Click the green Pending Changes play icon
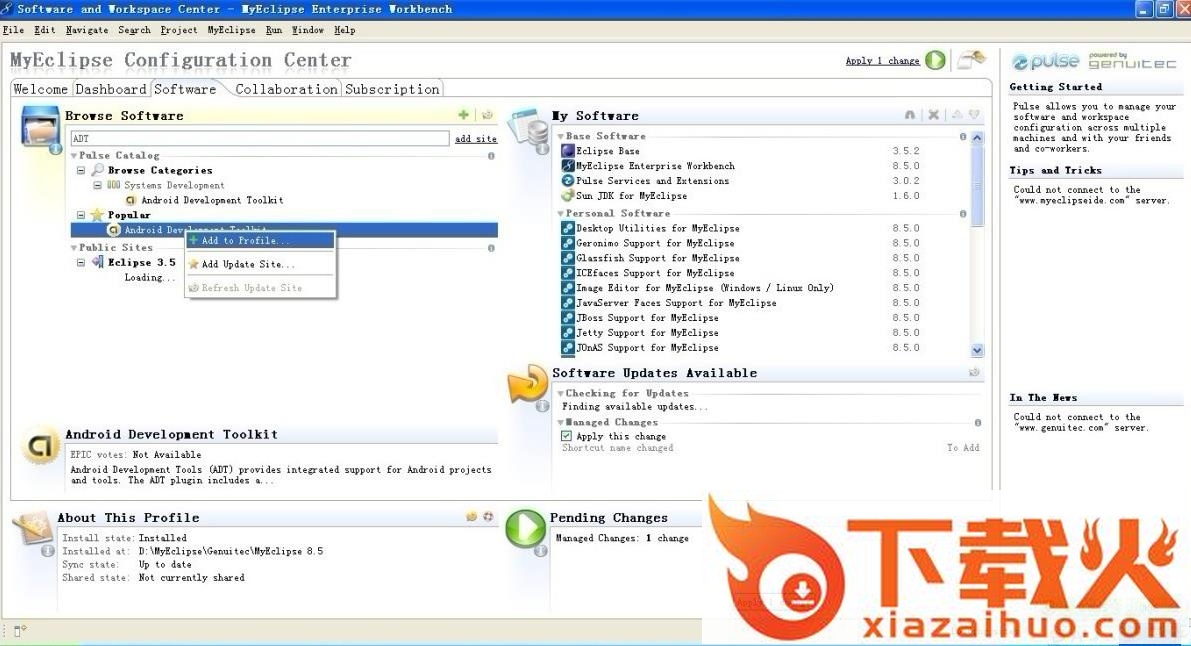This screenshot has height=646, width=1191. 526,528
